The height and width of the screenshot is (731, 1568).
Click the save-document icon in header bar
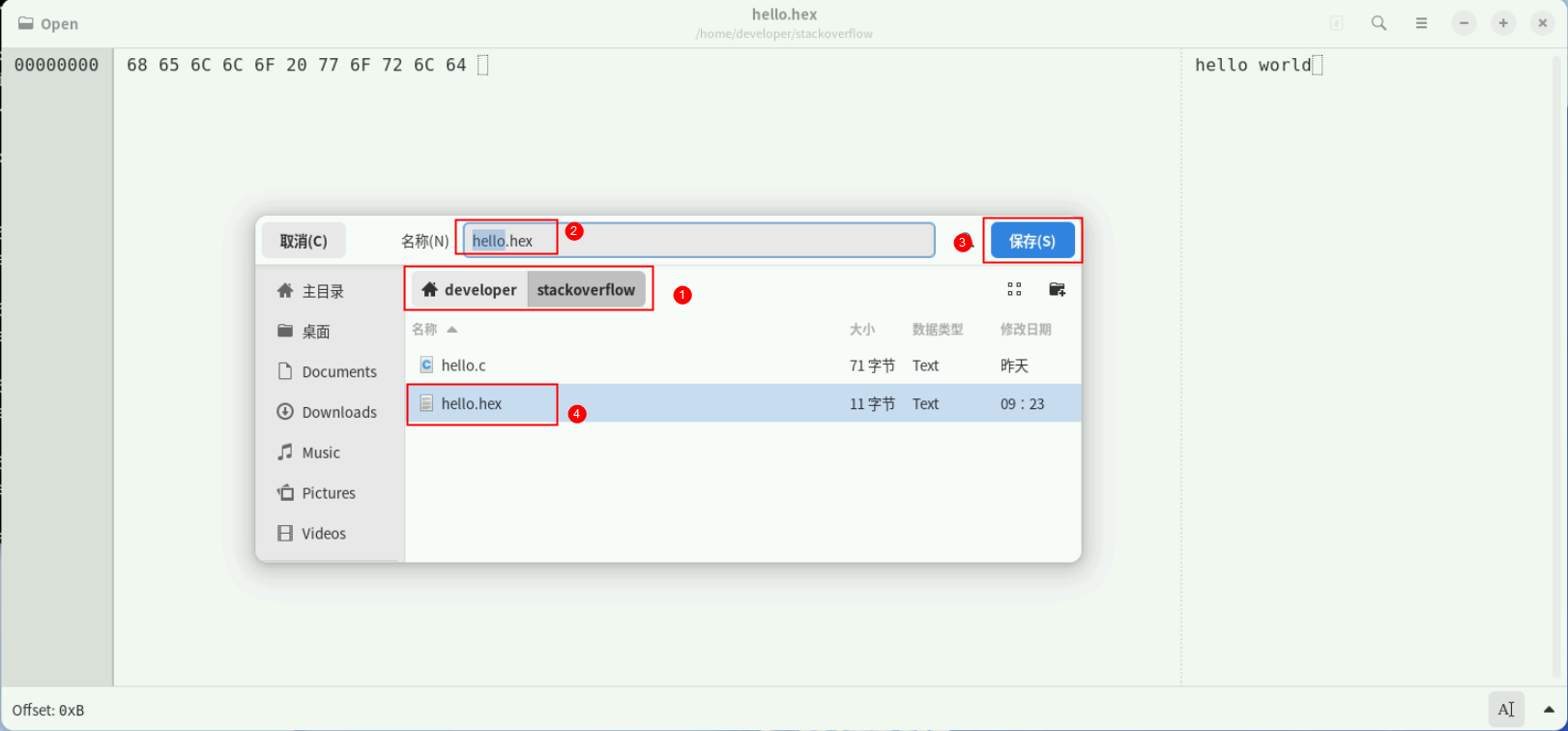point(1337,23)
